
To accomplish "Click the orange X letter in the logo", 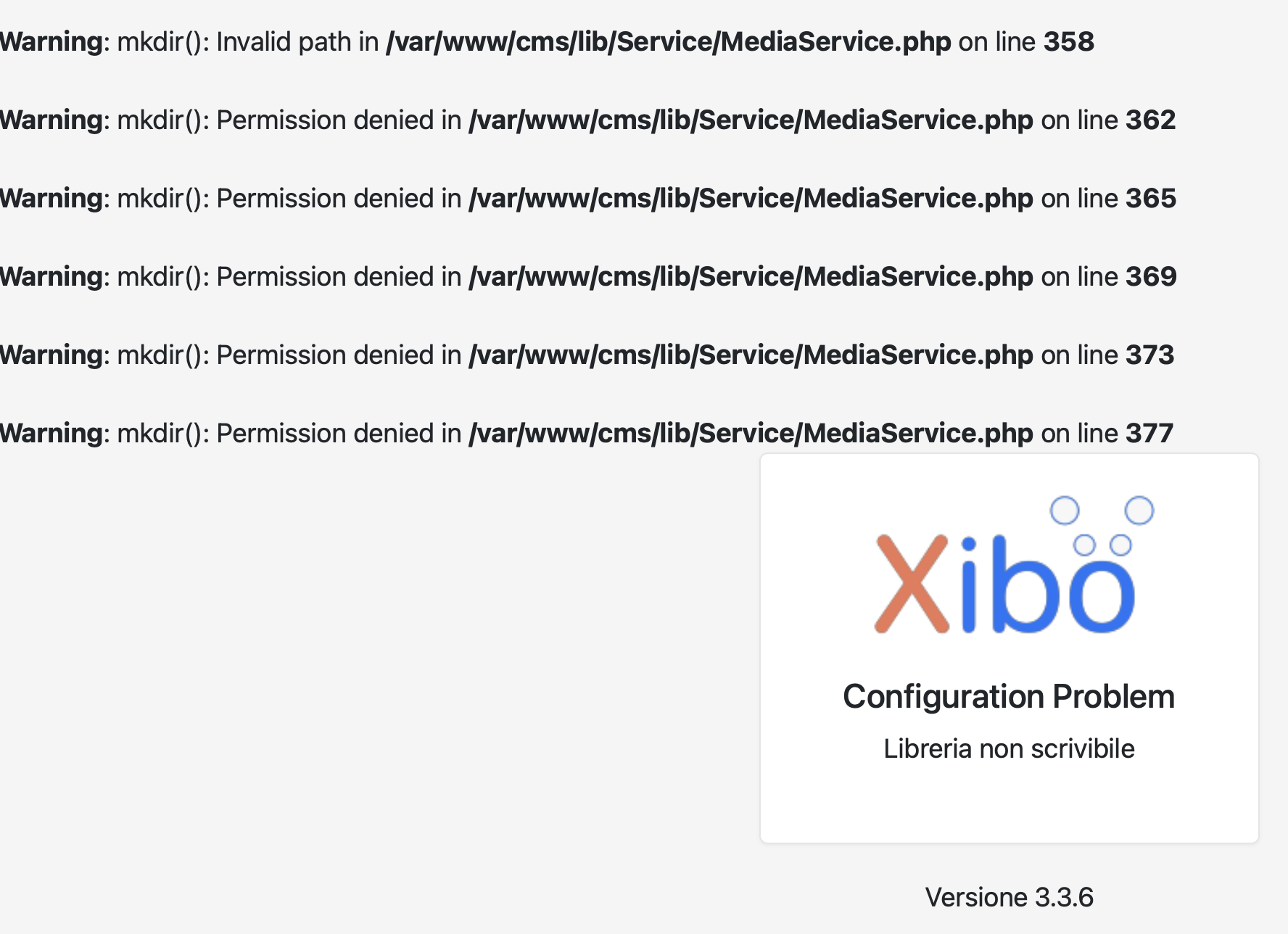I will click(x=912, y=584).
